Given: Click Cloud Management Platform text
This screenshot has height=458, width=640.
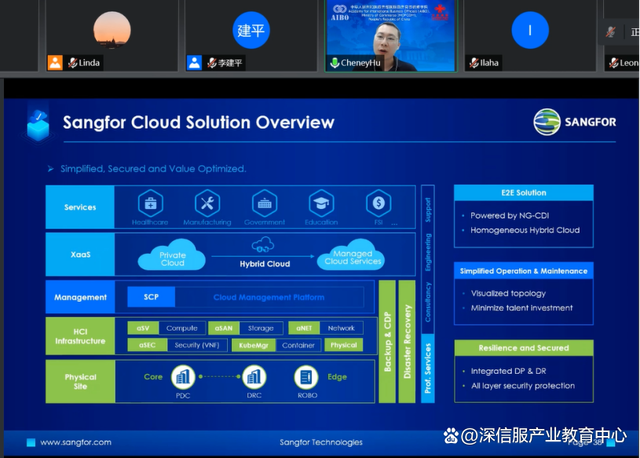Looking at the screenshot, I should 269,297.
